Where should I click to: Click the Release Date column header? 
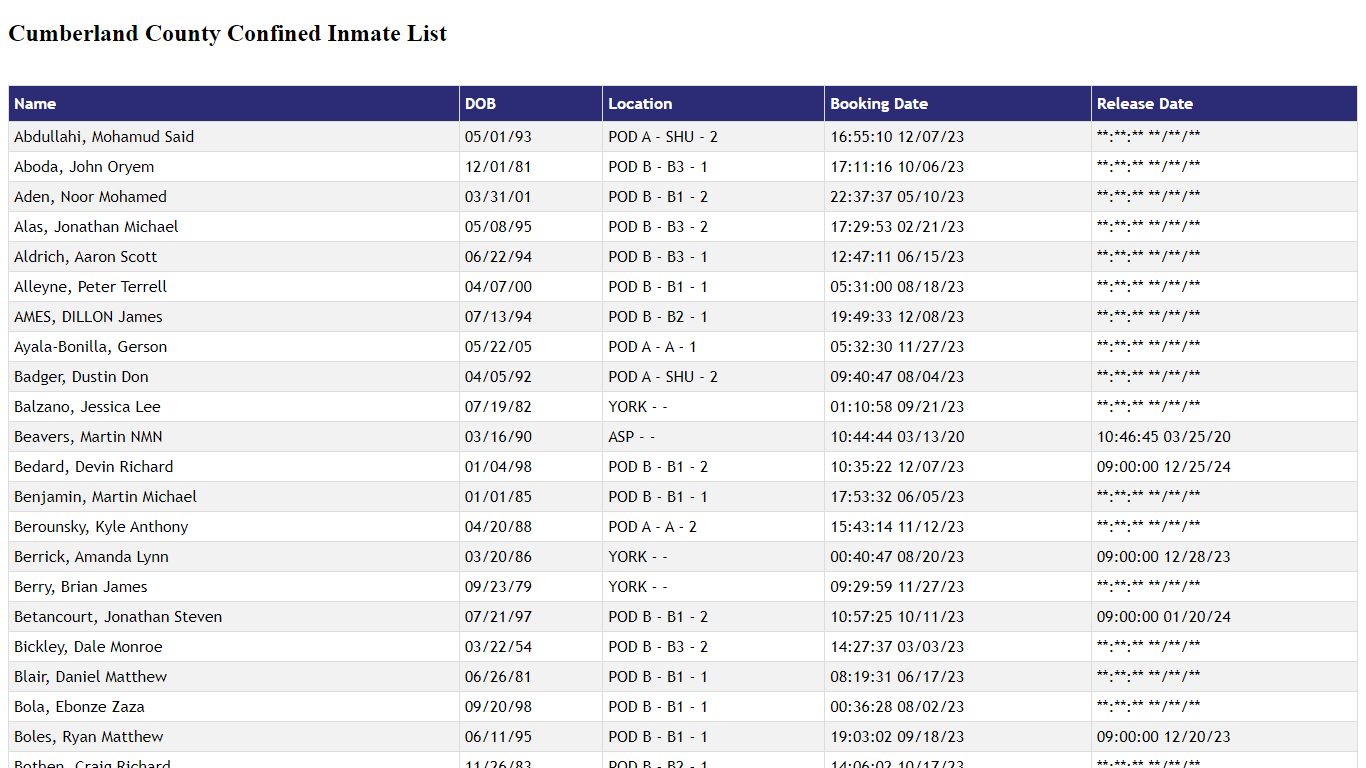tap(1224, 104)
